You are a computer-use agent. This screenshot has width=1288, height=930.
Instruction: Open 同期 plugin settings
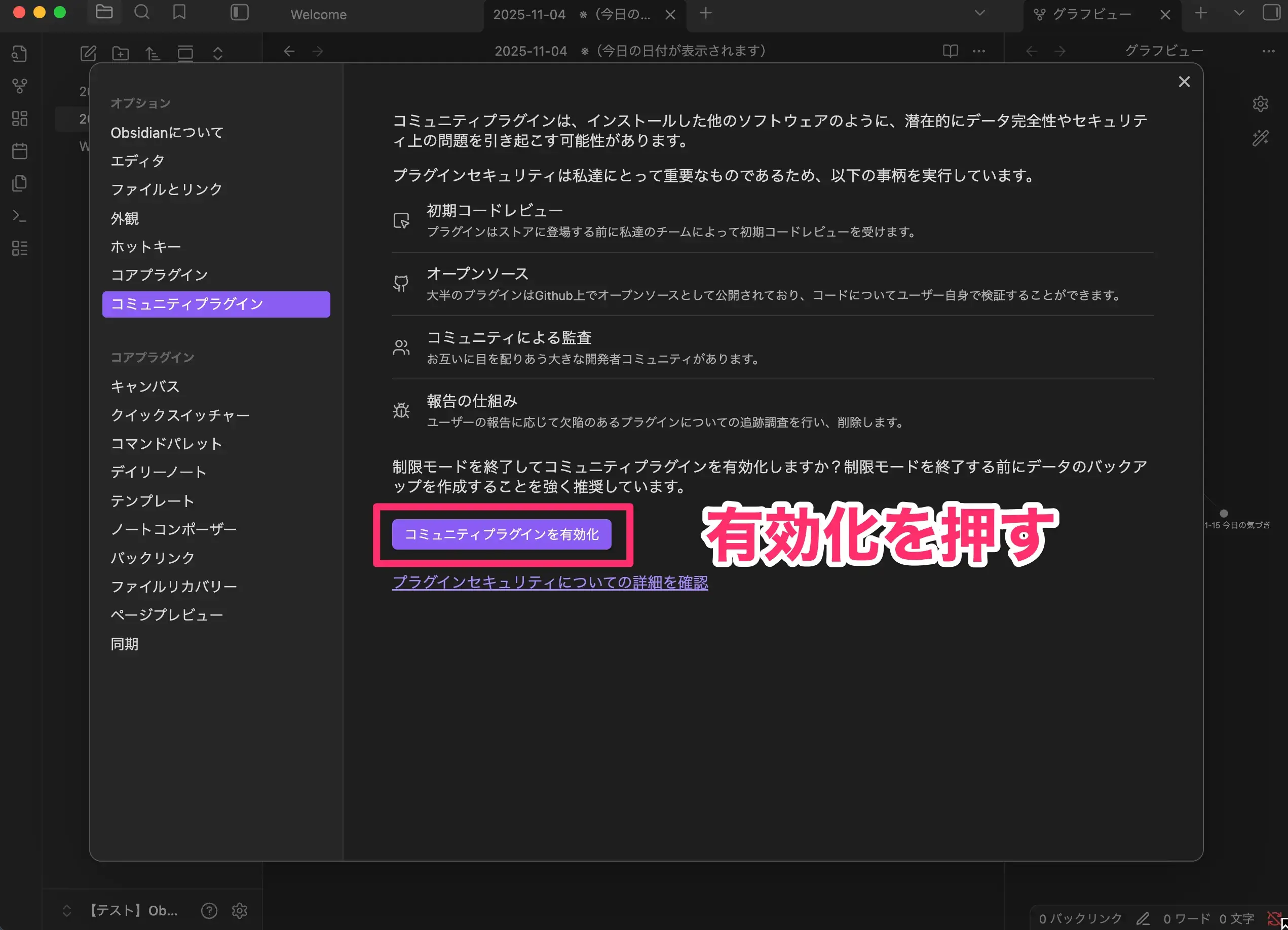(216, 644)
